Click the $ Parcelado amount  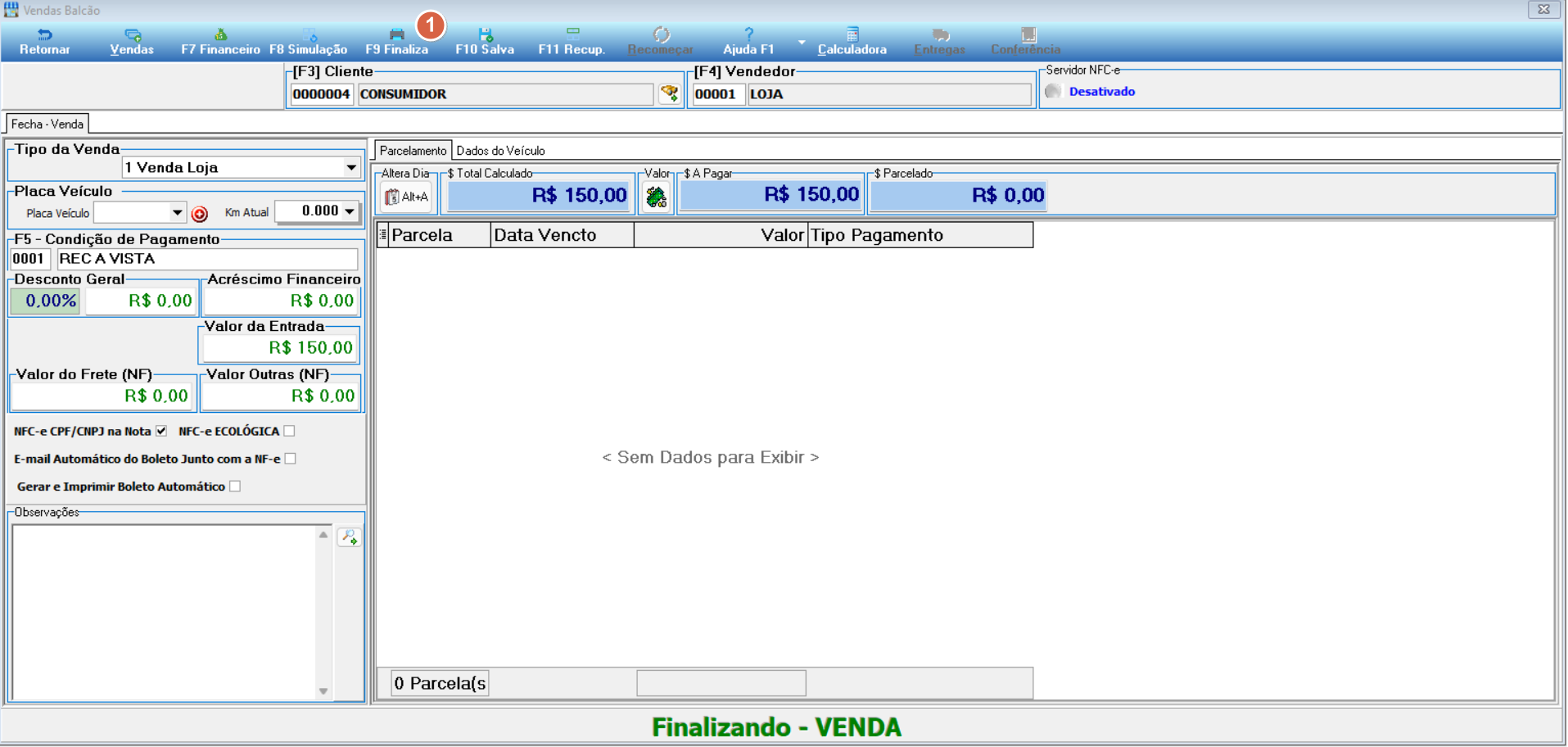click(958, 195)
